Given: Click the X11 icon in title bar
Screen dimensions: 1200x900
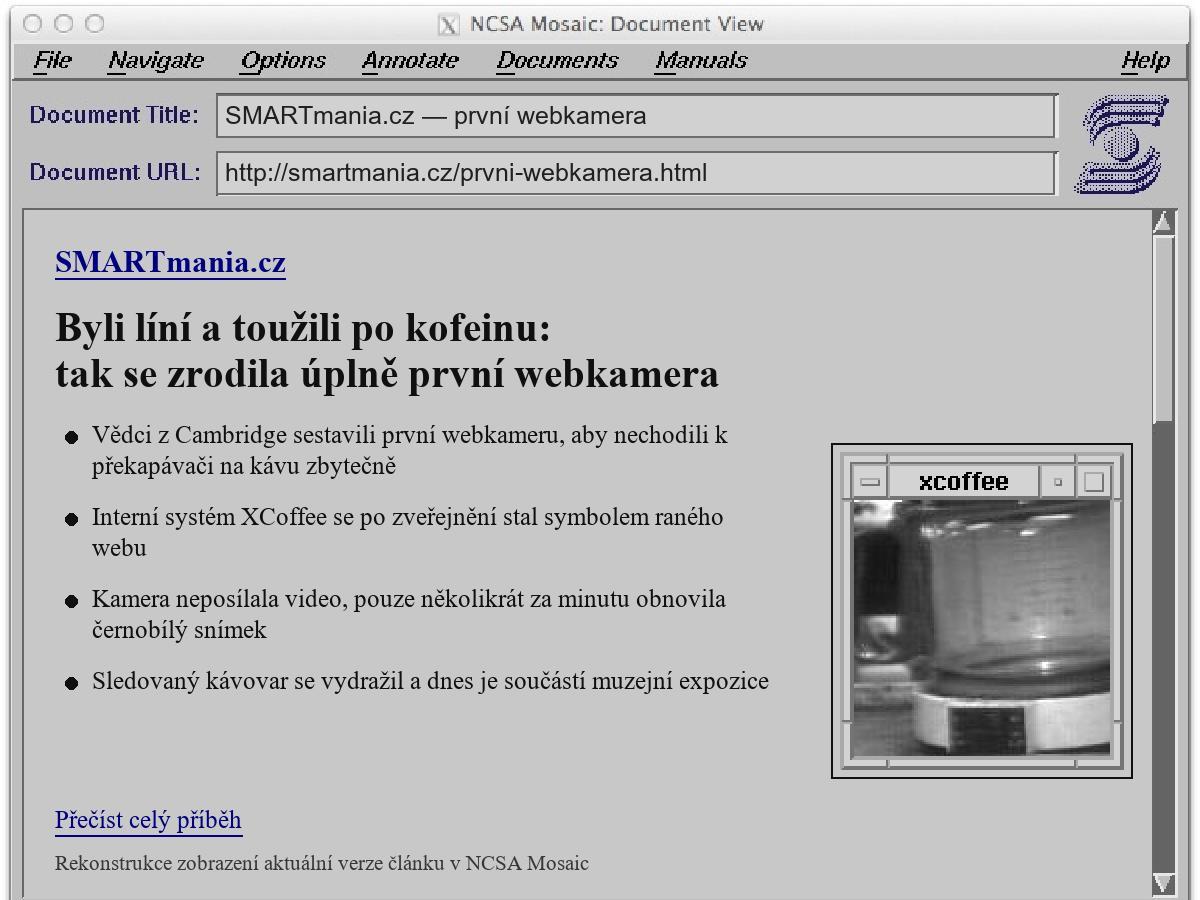Looking at the screenshot, I should [x=450, y=25].
